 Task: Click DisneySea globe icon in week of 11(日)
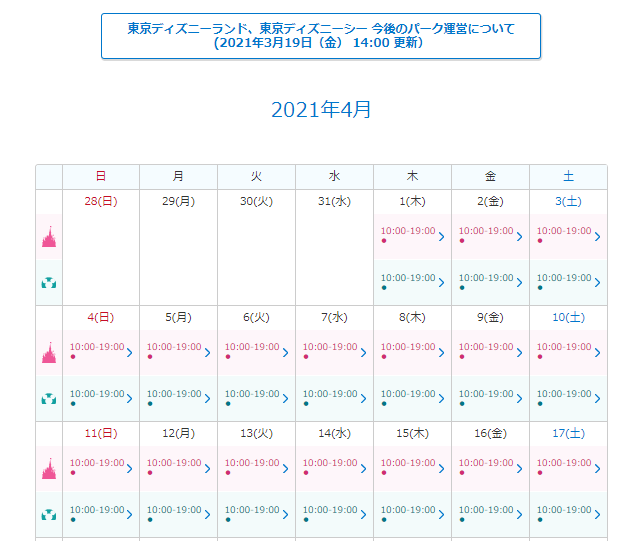tap(49, 514)
